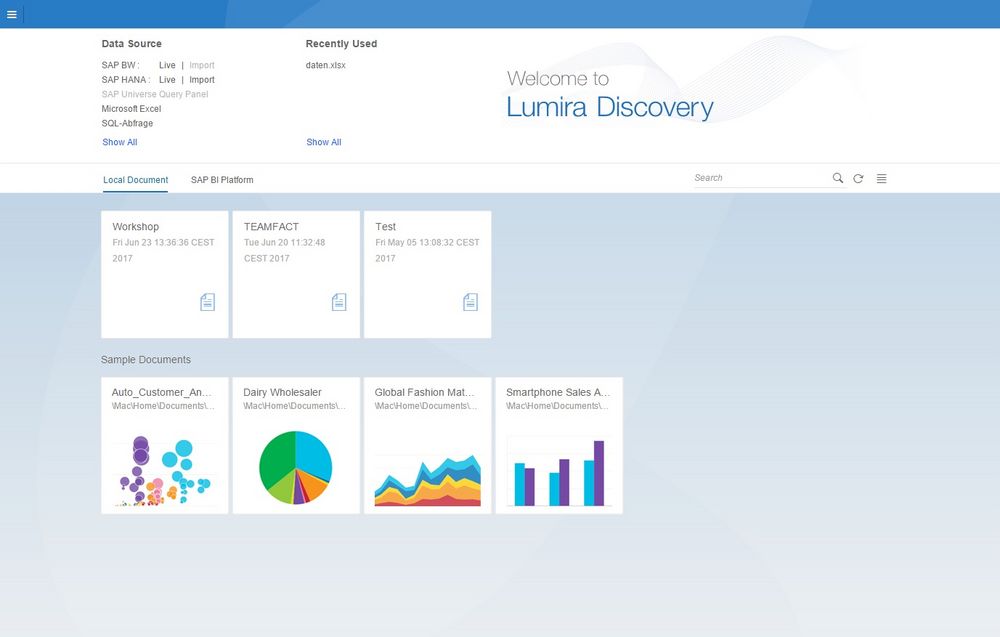The width and height of the screenshot is (1000, 637).
Task: Open the Local Document tab
Action: [x=136, y=180]
